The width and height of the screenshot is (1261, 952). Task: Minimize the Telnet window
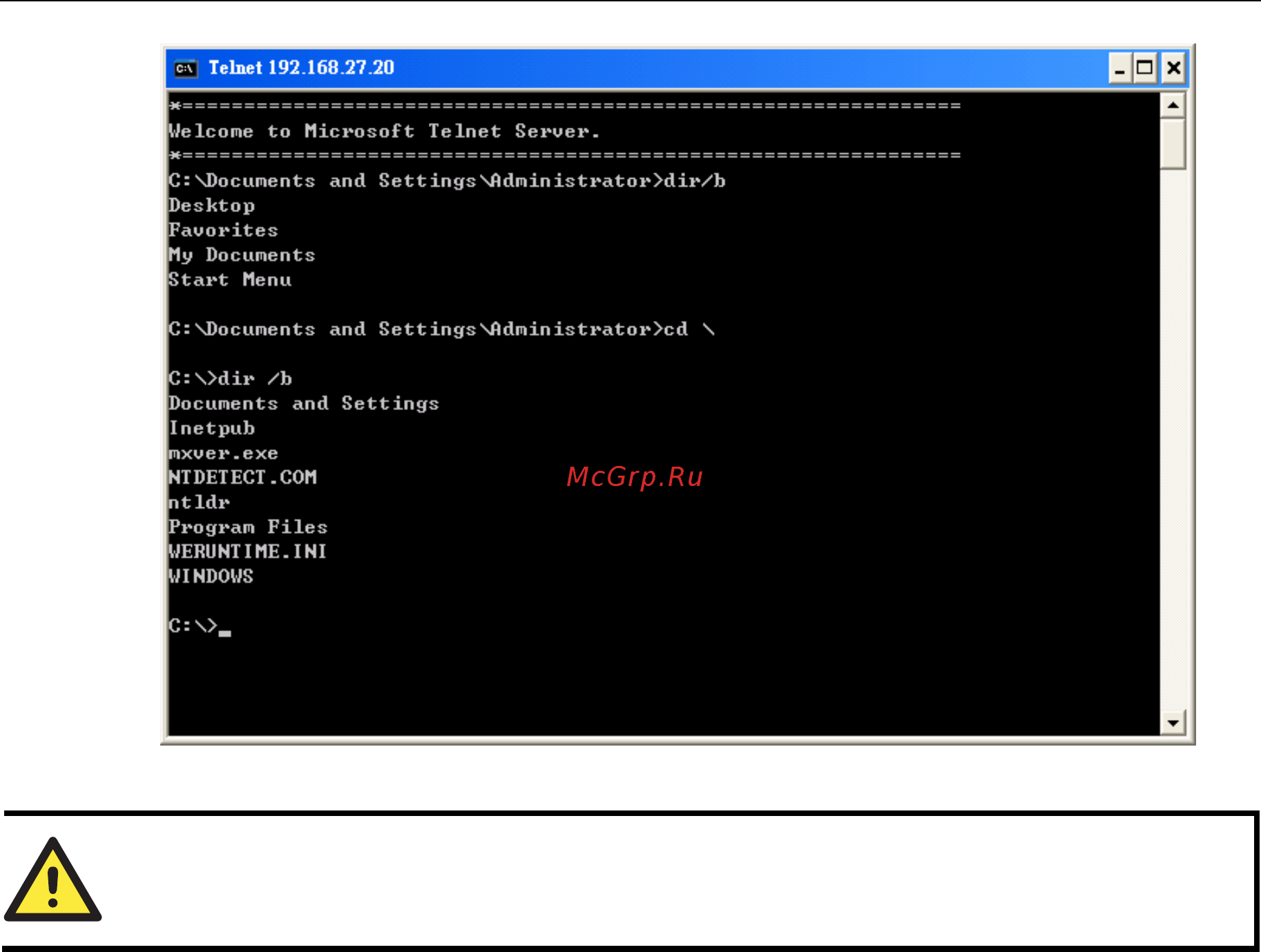coord(1119,68)
